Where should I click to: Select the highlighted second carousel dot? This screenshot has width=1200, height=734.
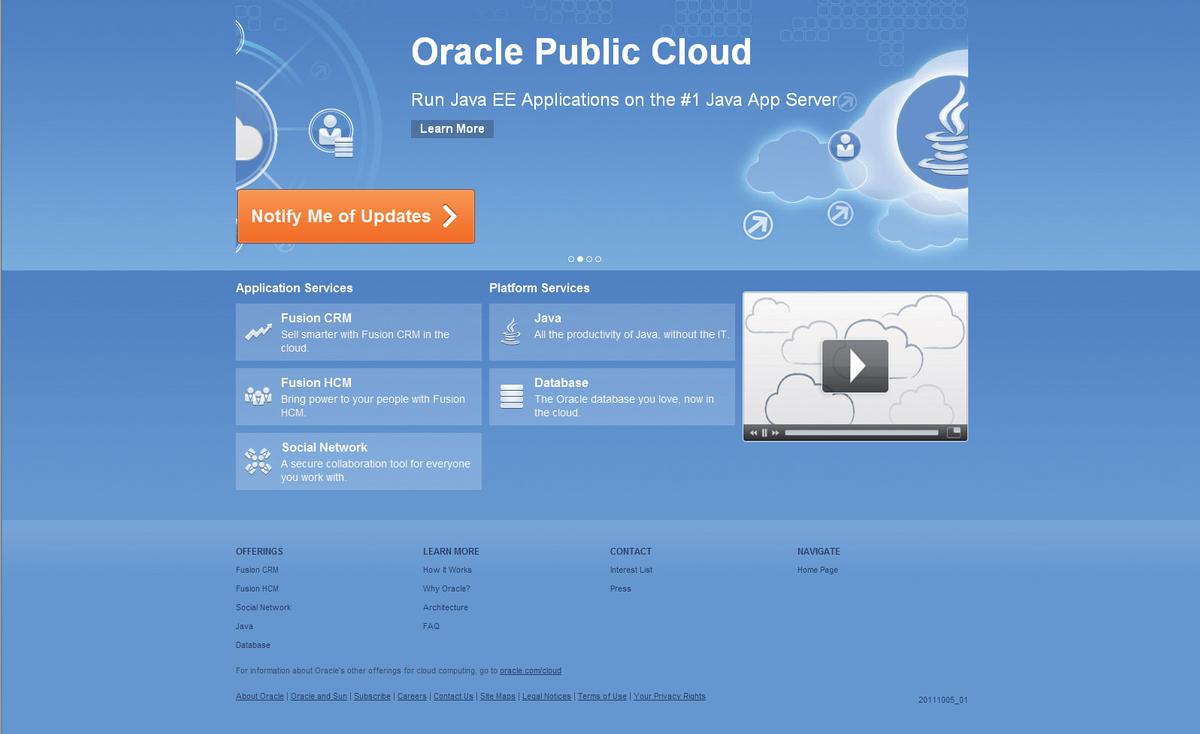[x=580, y=259]
